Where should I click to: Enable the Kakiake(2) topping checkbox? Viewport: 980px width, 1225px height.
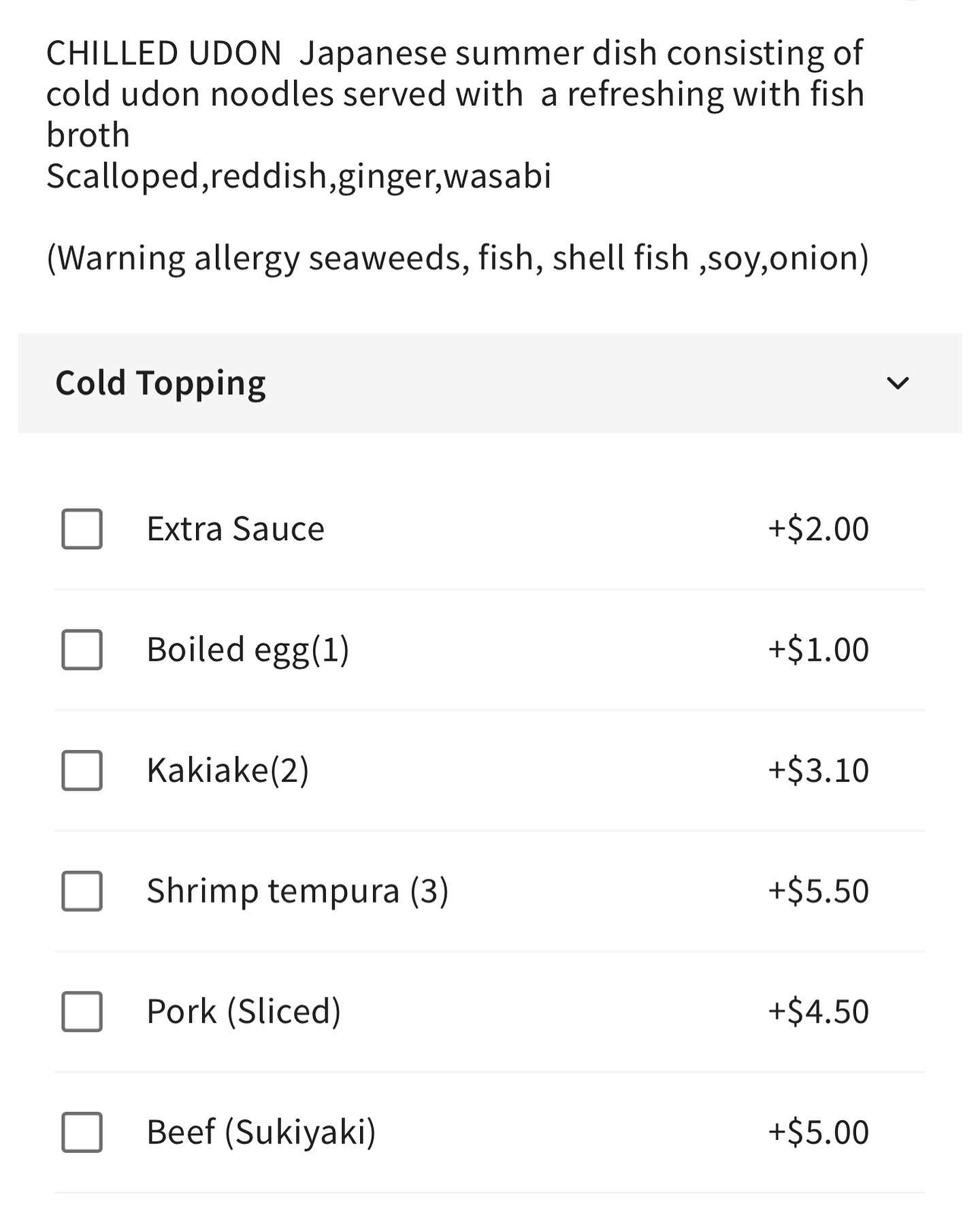point(82,770)
